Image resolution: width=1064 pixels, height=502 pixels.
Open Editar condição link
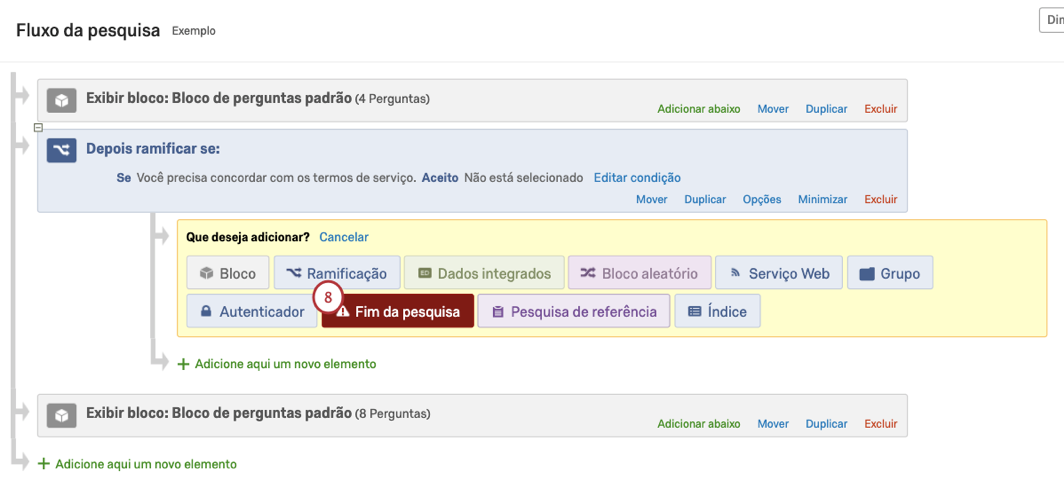[637, 178]
